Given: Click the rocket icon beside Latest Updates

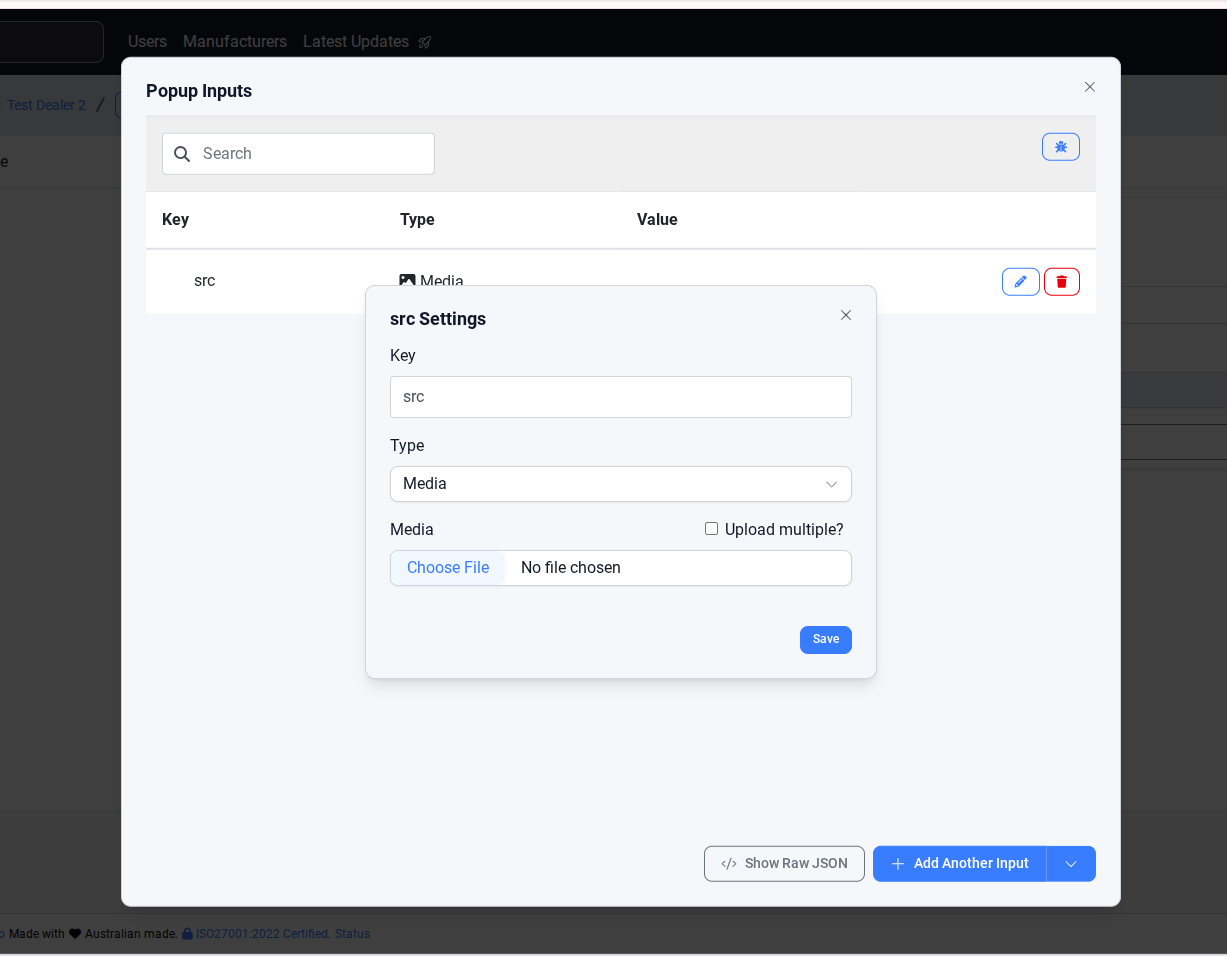Looking at the screenshot, I should click(425, 42).
